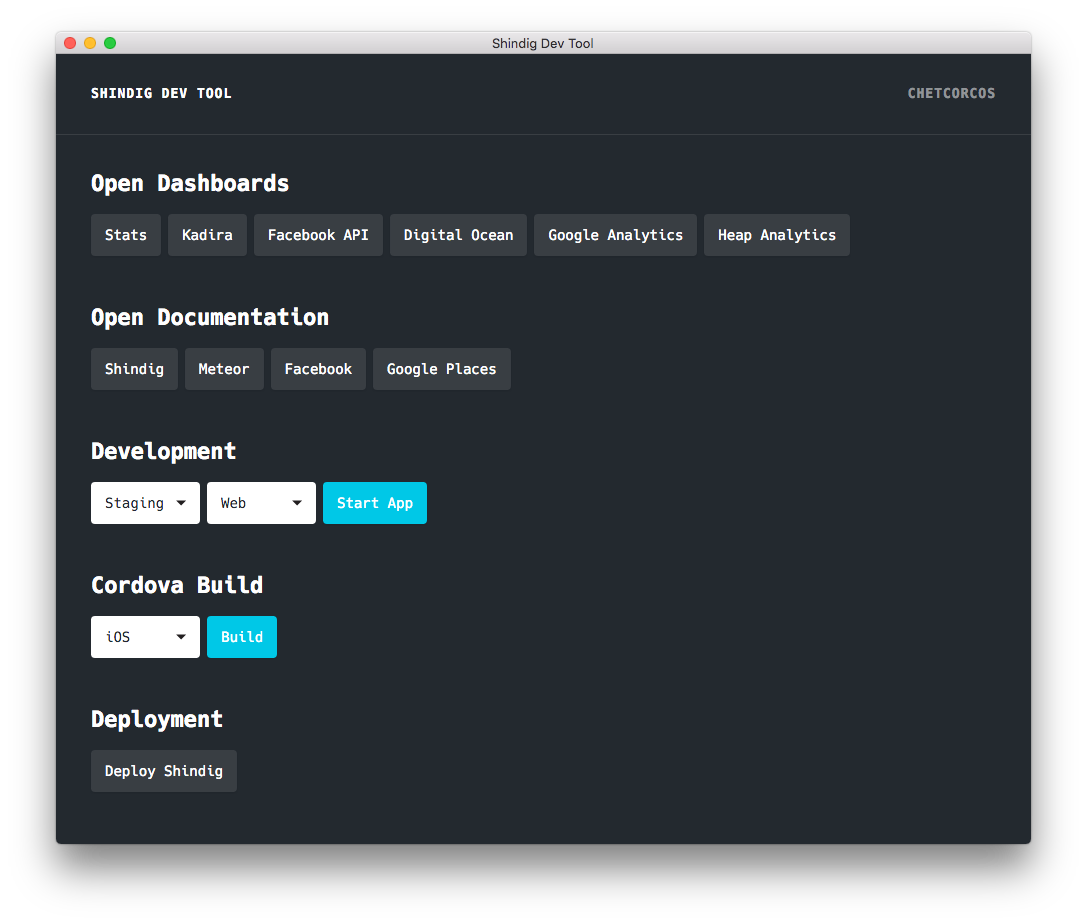Image resolution: width=1087 pixels, height=924 pixels.
Task: Open the Facebook API dashboard
Action: click(x=318, y=234)
